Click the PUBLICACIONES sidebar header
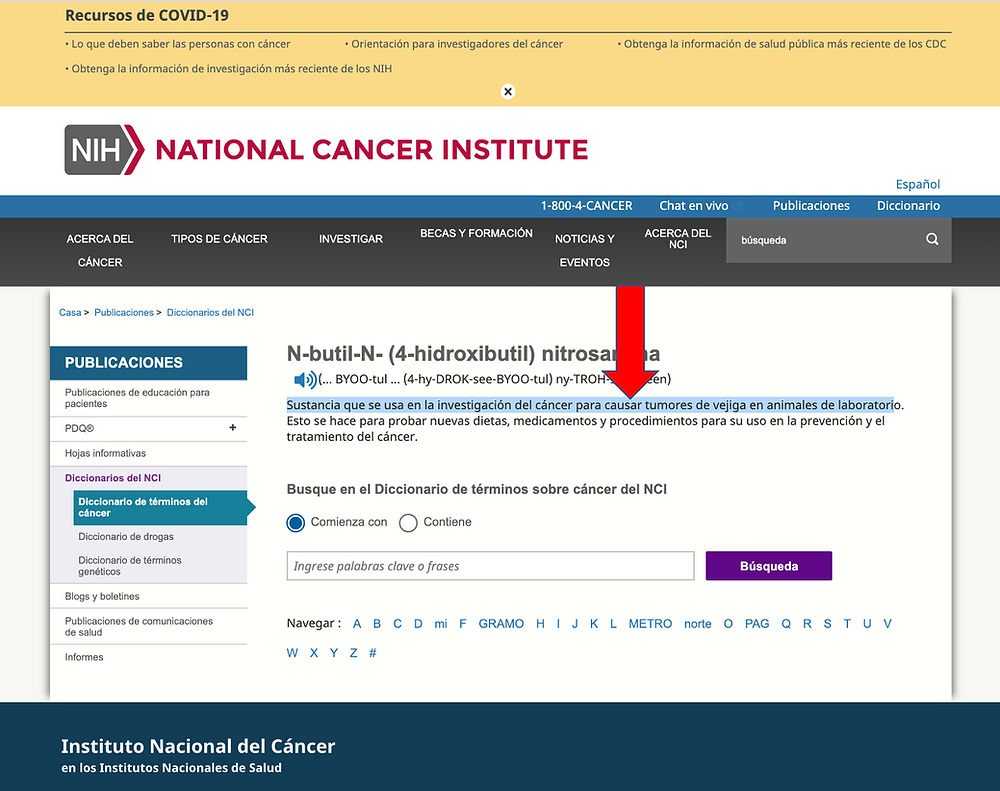The height and width of the screenshot is (791, 1000). (x=149, y=363)
